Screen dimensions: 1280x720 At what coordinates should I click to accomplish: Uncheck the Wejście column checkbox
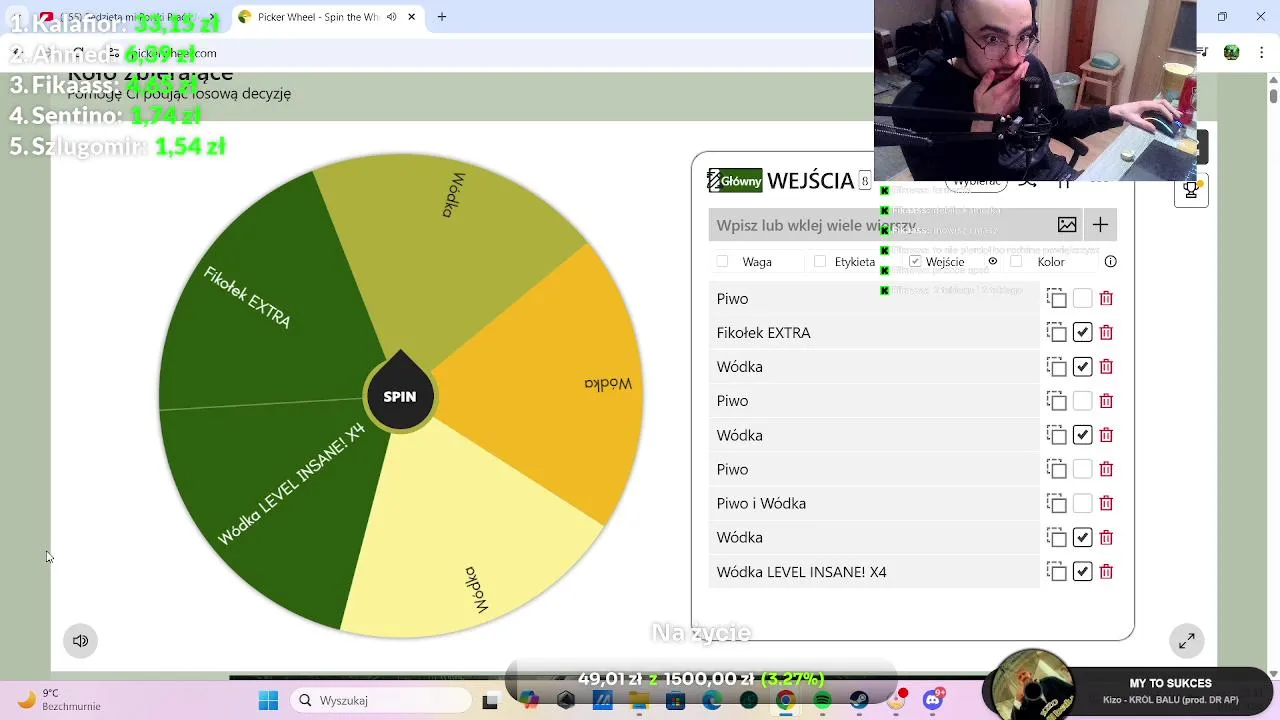914,262
